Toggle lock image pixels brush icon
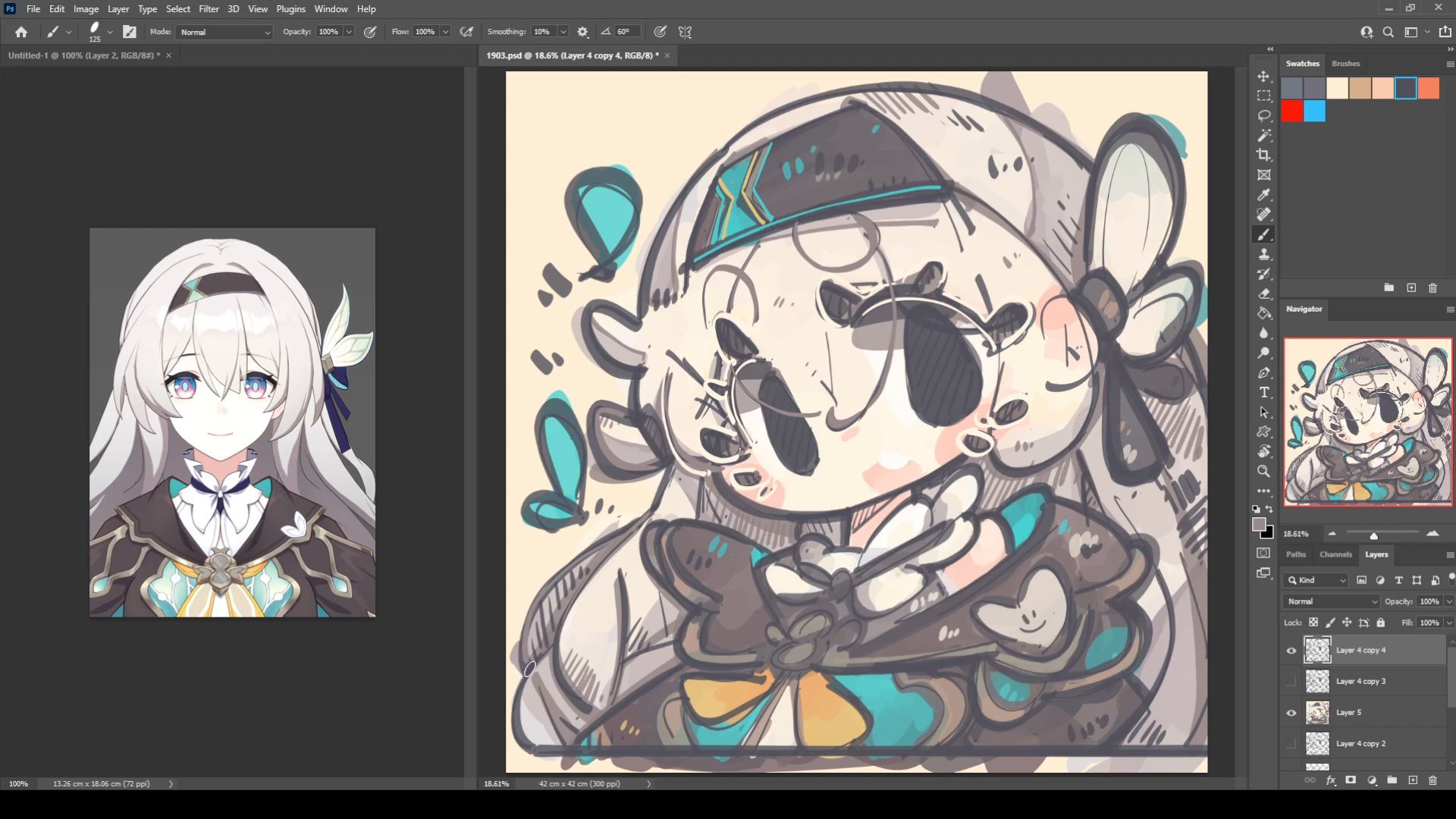This screenshot has width=1456, height=819. (x=1330, y=623)
